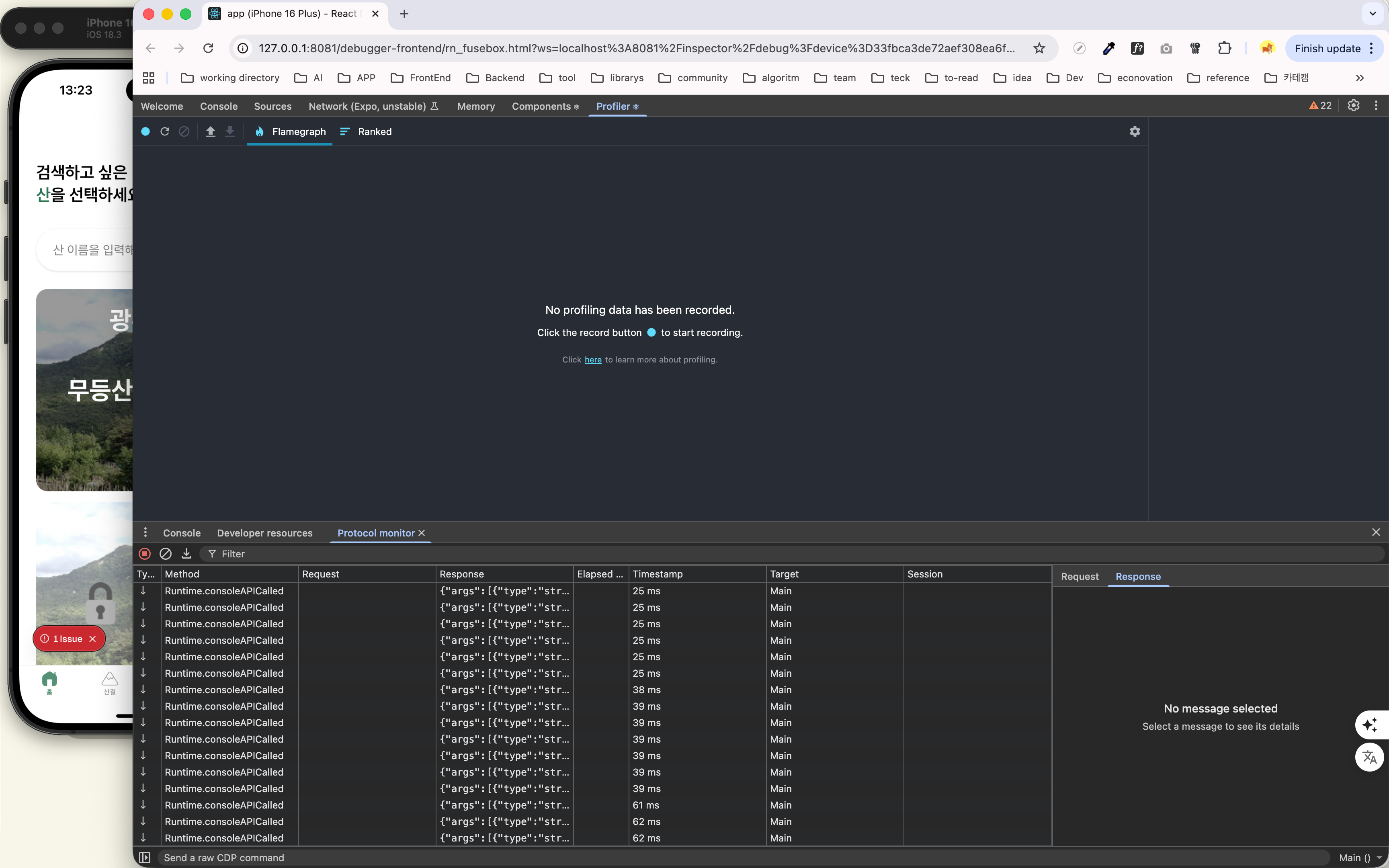Start profiling with the blue record button
This screenshot has width=1389, height=868.
pos(145,131)
